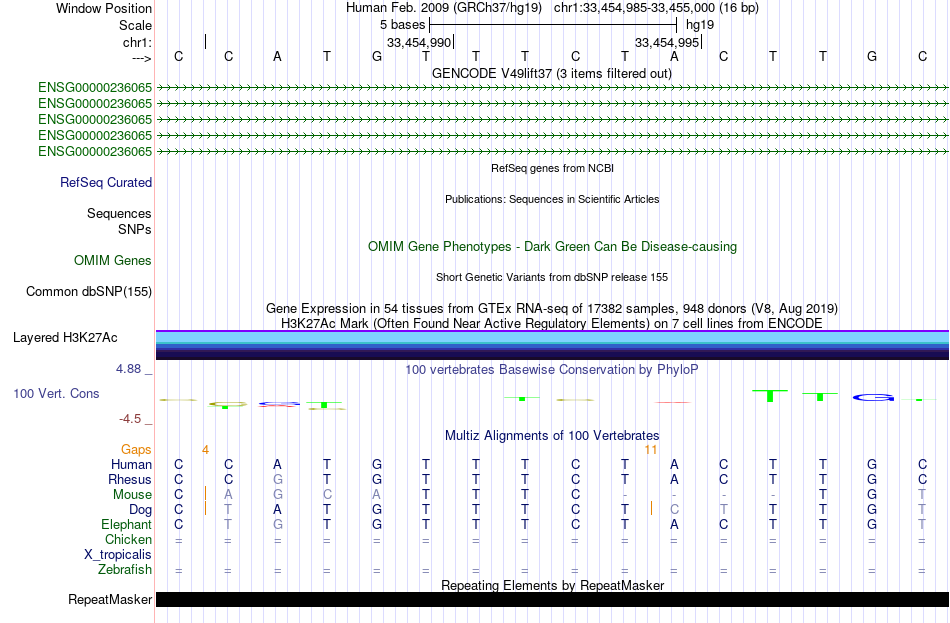Open the GENCODE V49lift37 track title
Image resolution: width=950 pixels, height=623 pixels.
pyautogui.click(x=551, y=73)
